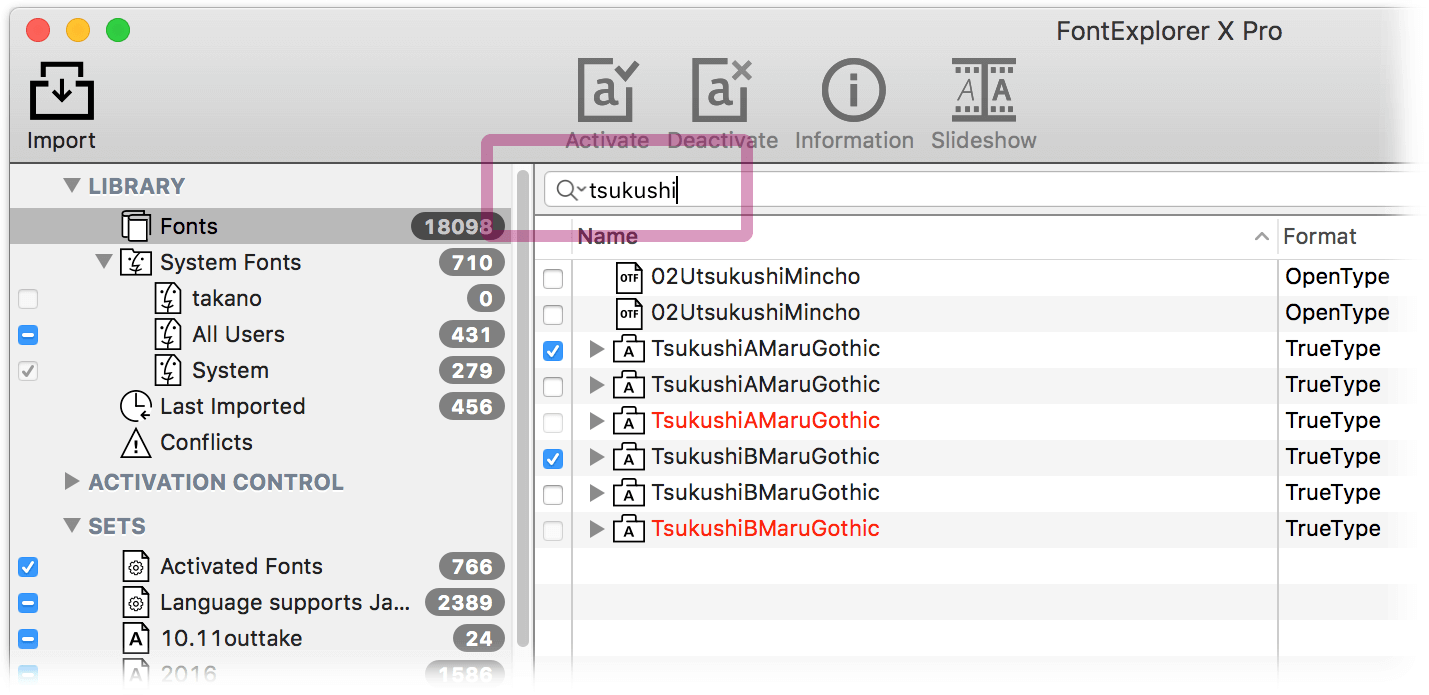Image resolution: width=1429 pixels, height=695 pixels.
Task: Click the takano folder icon
Action: pyautogui.click(x=168, y=298)
